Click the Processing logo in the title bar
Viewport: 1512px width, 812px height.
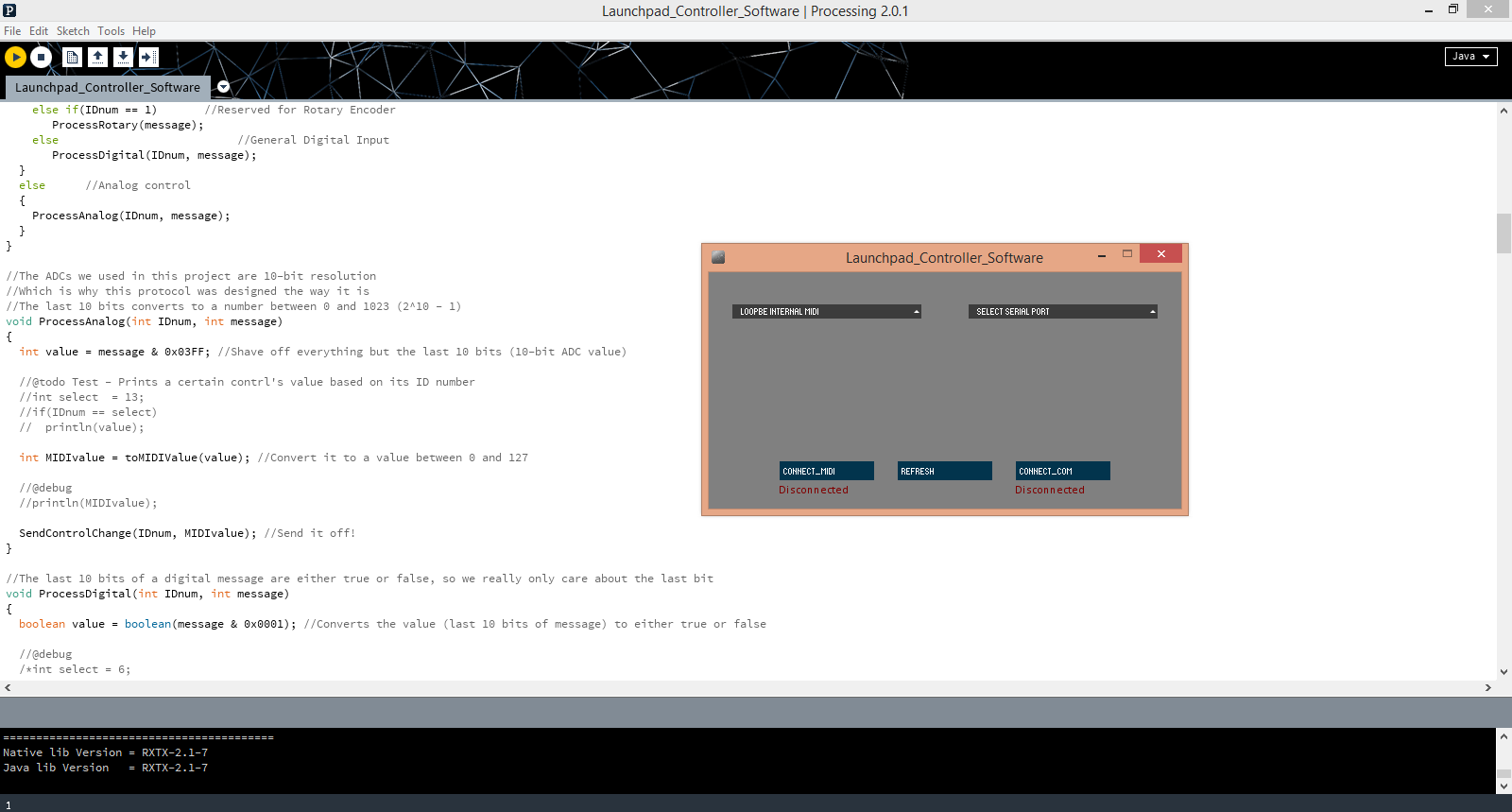pyautogui.click(x=9, y=10)
